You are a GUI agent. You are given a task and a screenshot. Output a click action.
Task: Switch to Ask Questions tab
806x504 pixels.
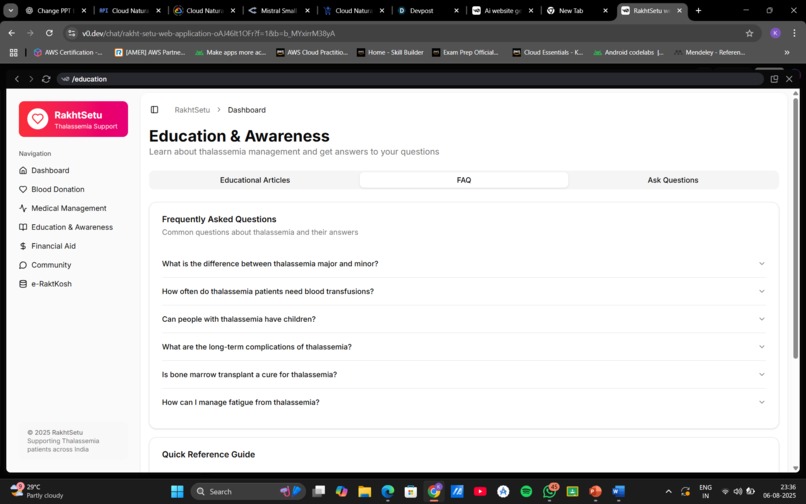[673, 180]
